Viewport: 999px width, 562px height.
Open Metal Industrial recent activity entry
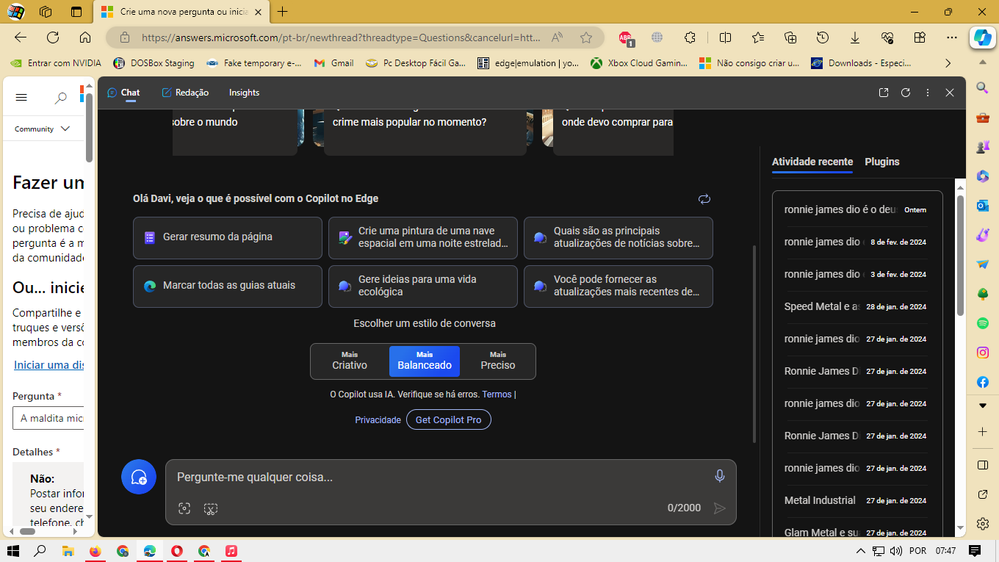855,500
